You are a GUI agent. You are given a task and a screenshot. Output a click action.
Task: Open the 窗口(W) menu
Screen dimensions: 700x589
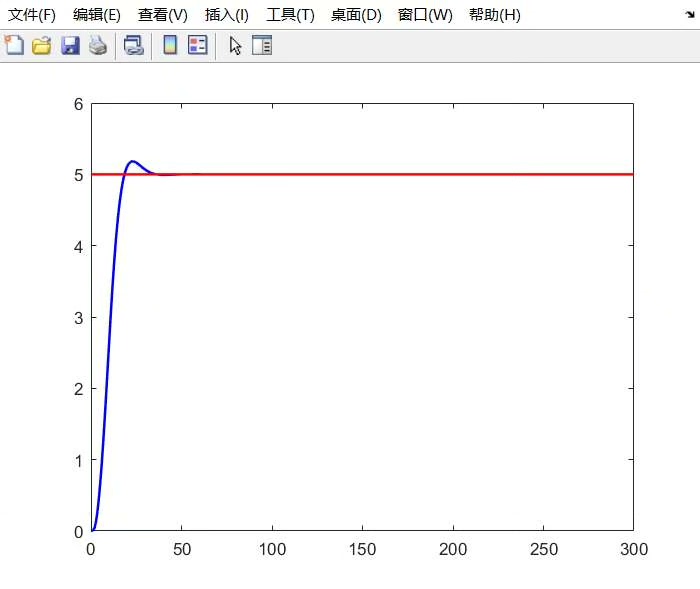(x=425, y=15)
